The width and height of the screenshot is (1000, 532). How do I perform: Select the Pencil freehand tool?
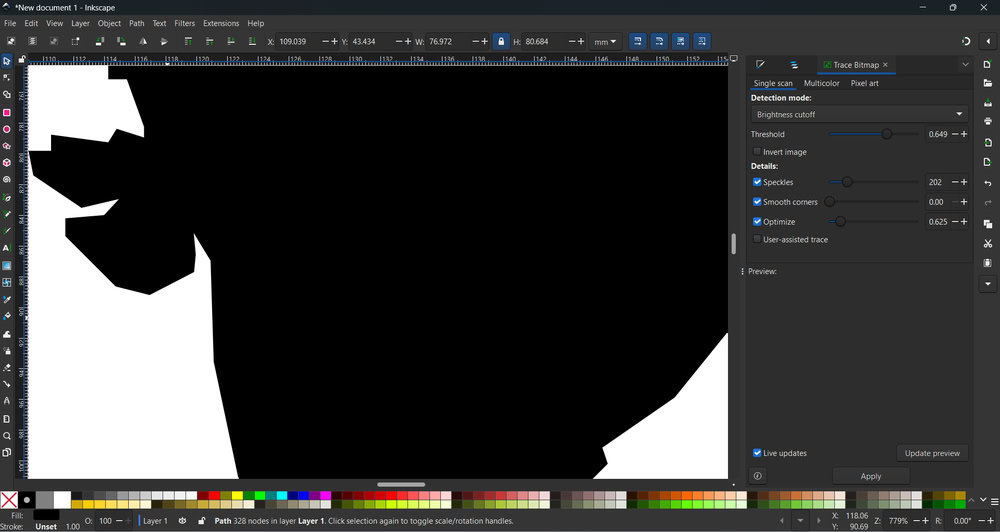6,214
